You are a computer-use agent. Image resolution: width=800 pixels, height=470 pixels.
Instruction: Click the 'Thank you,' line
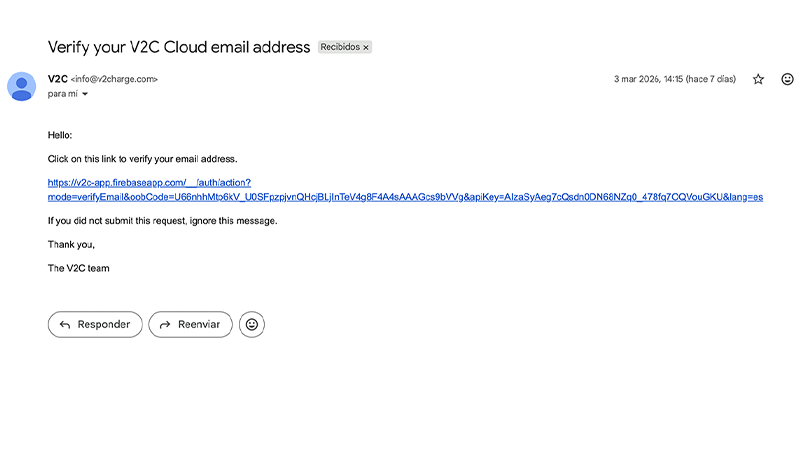tap(71, 244)
